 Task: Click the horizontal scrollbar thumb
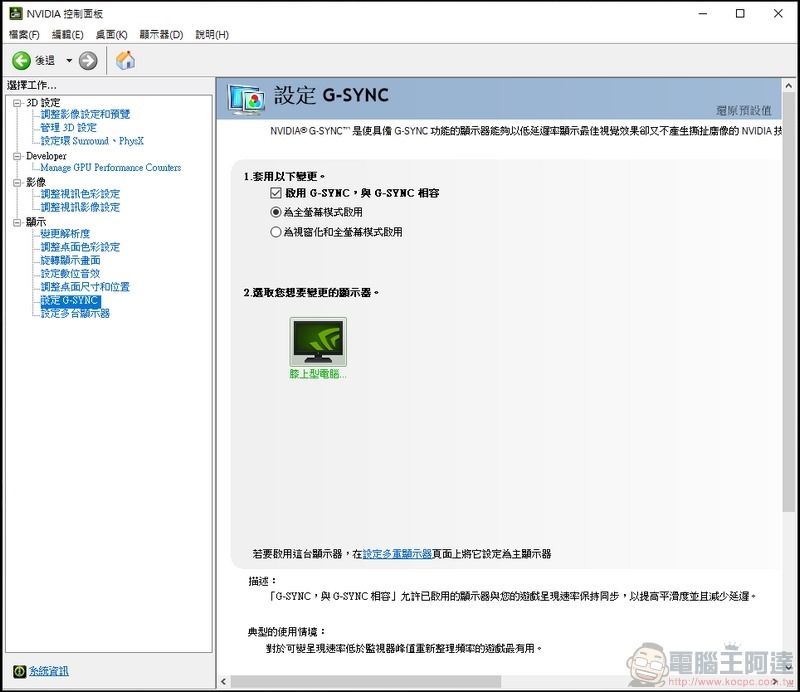pos(366,681)
